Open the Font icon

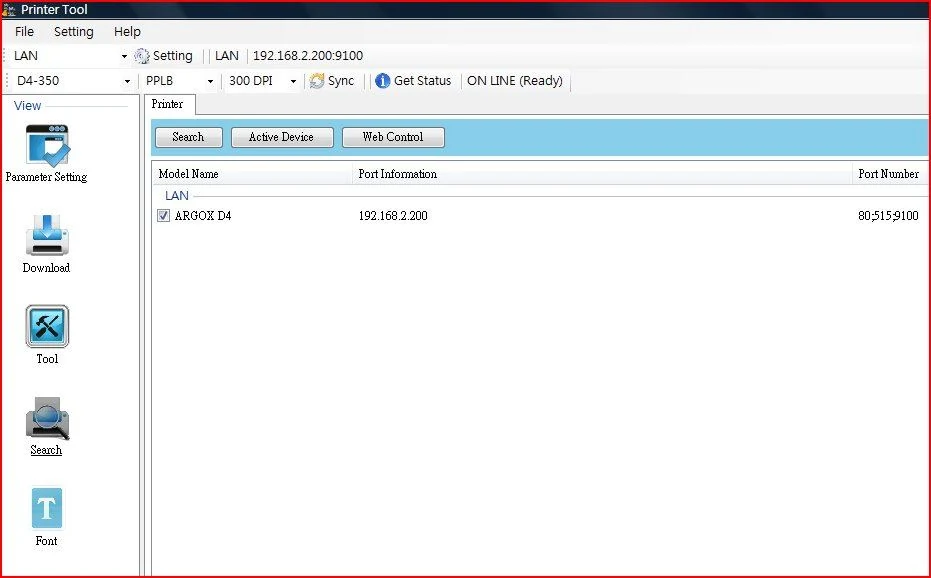point(47,508)
